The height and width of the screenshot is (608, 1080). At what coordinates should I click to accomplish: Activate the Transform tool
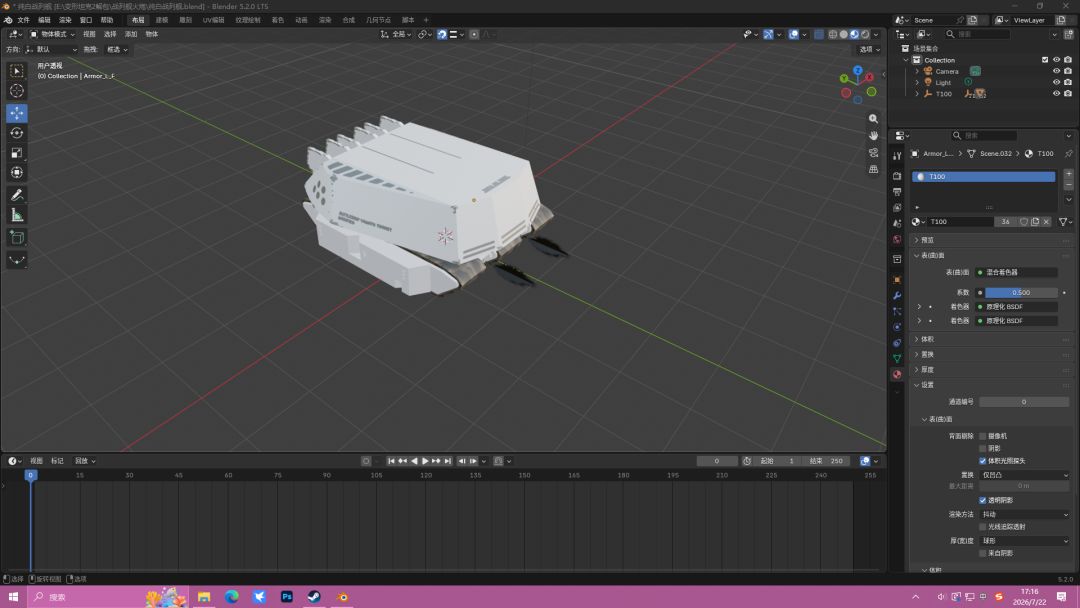(x=17, y=173)
